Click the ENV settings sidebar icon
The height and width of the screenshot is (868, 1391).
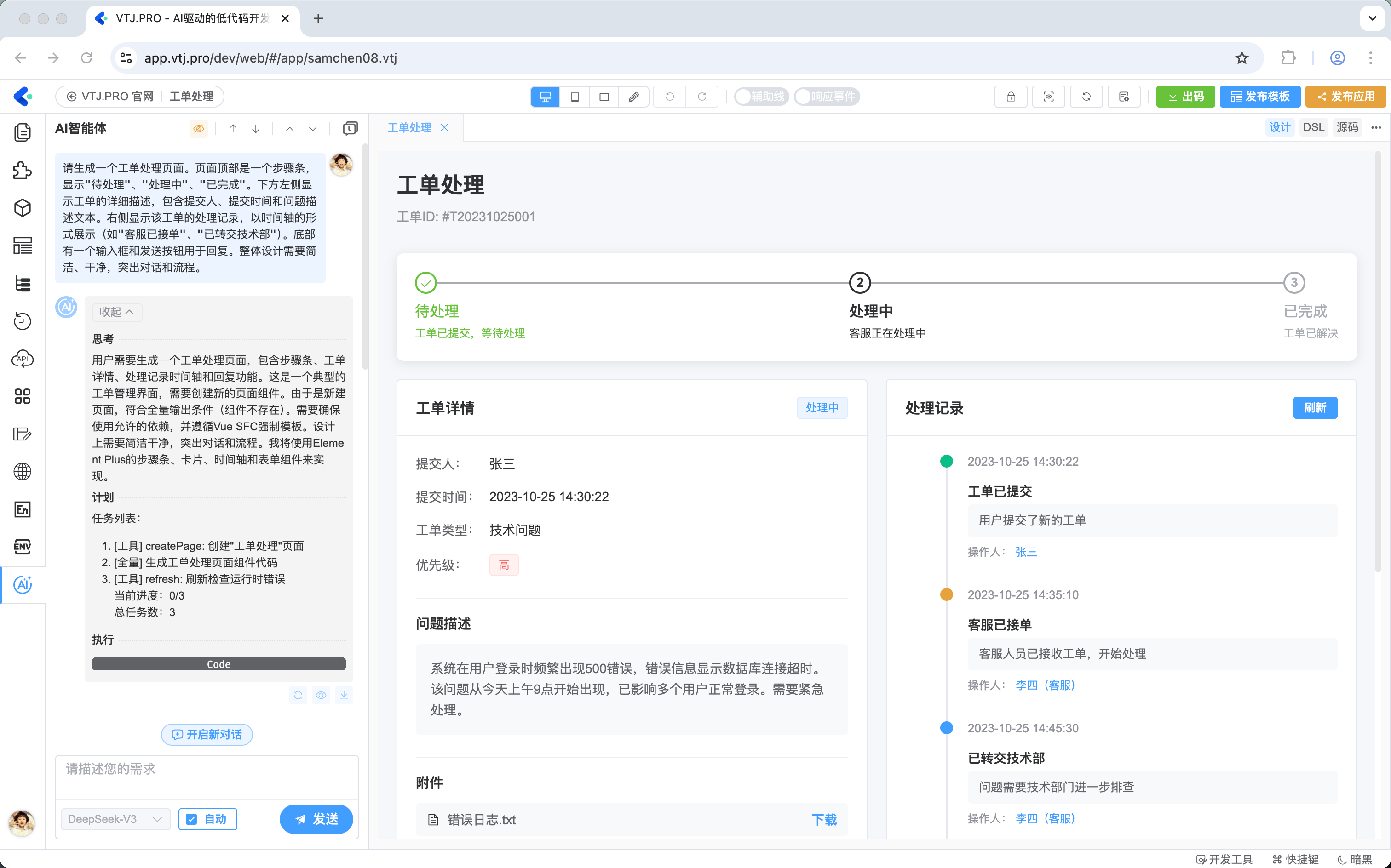(23, 547)
